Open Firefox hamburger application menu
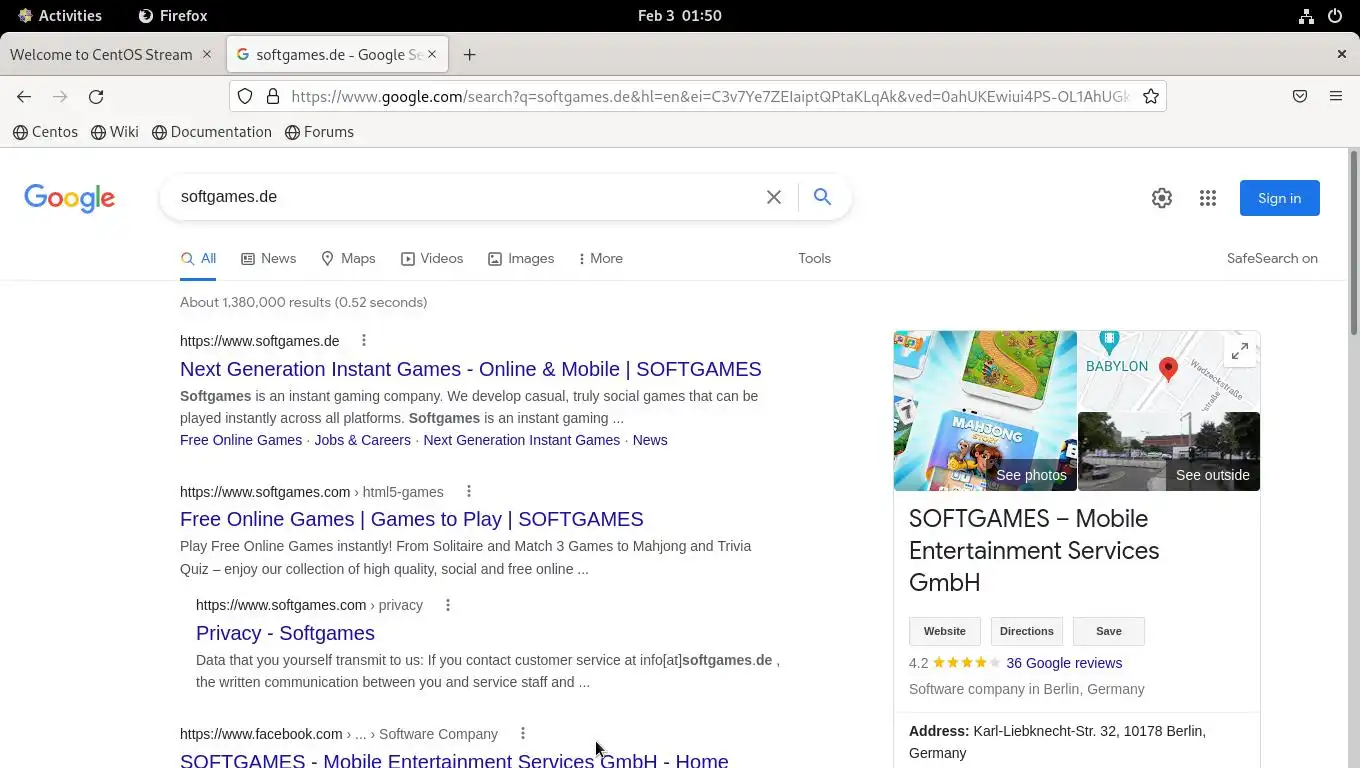The height and width of the screenshot is (768, 1360). tap(1336, 97)
